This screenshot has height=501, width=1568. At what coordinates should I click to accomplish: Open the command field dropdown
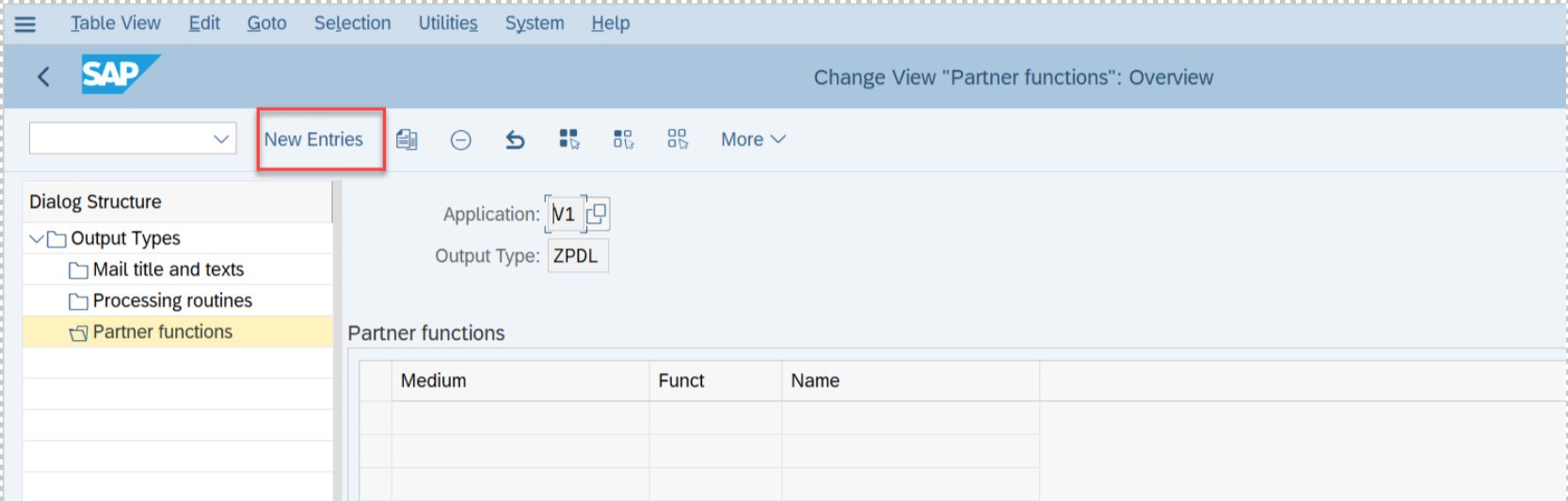click(x=221, y=138)
